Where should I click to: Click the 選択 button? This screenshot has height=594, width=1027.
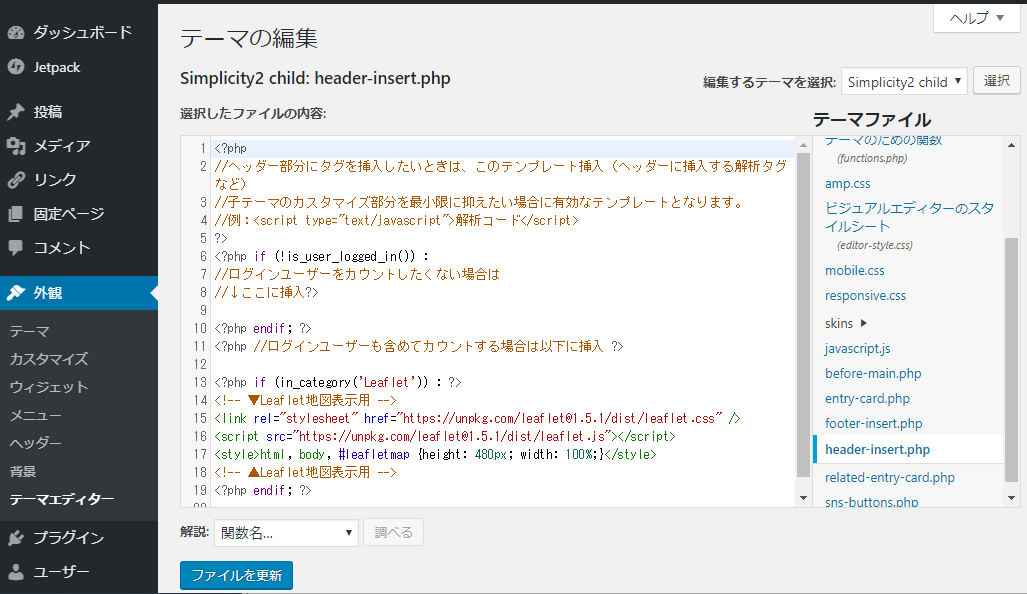click(x=996, y=81)
